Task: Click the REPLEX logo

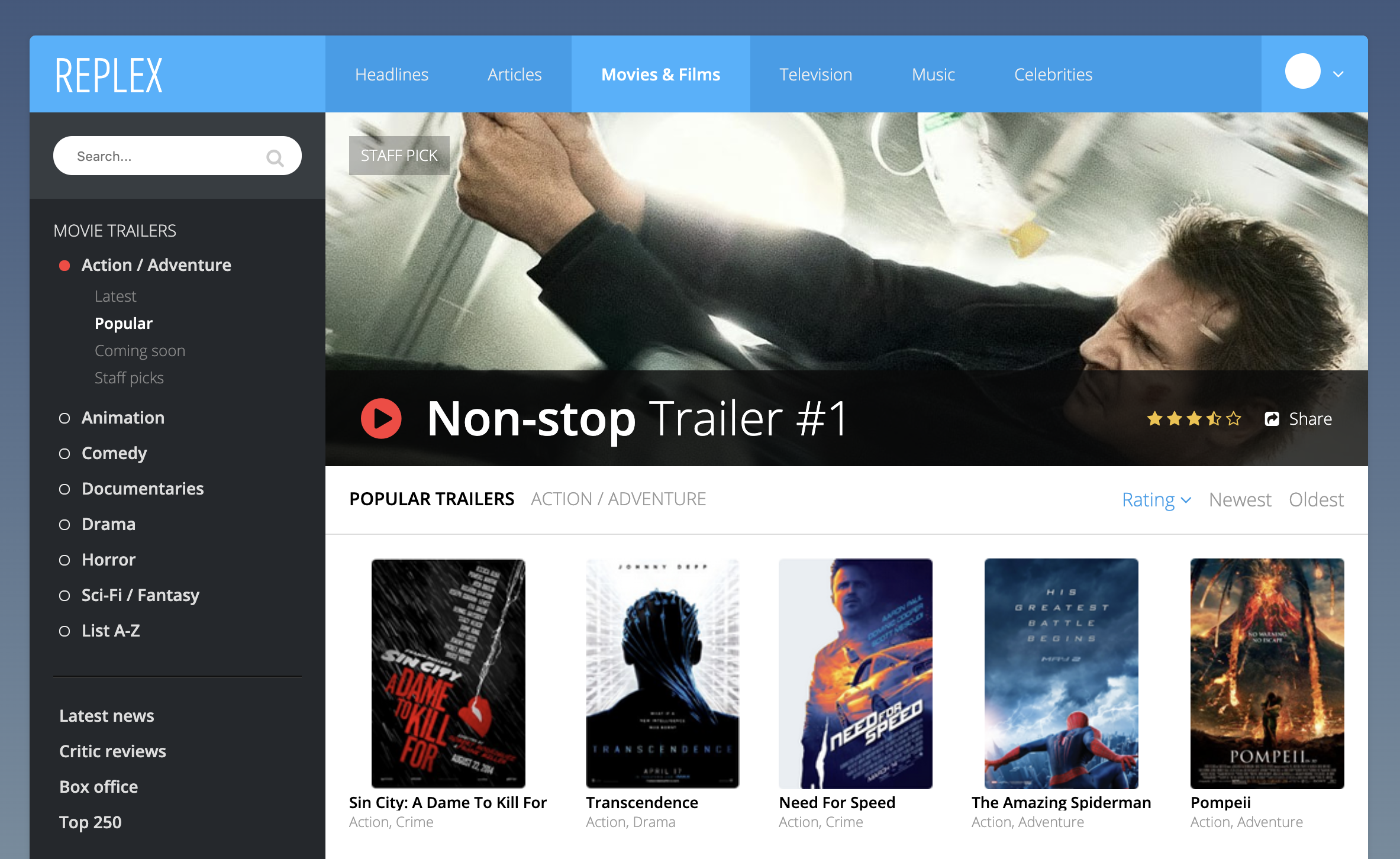Action: coord(109,75)
